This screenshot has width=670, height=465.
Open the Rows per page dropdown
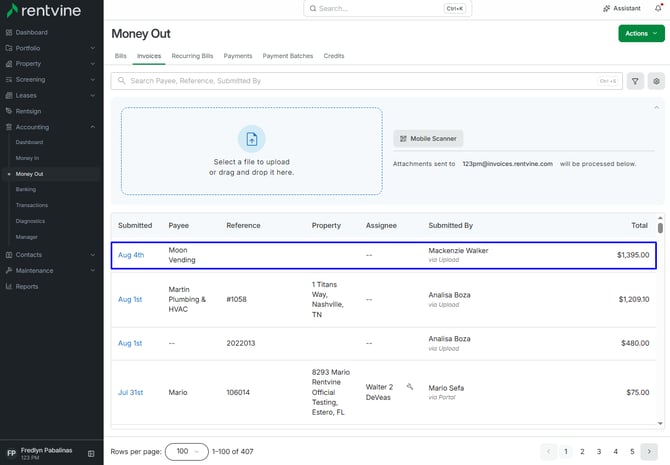click(x=187, y=451)
